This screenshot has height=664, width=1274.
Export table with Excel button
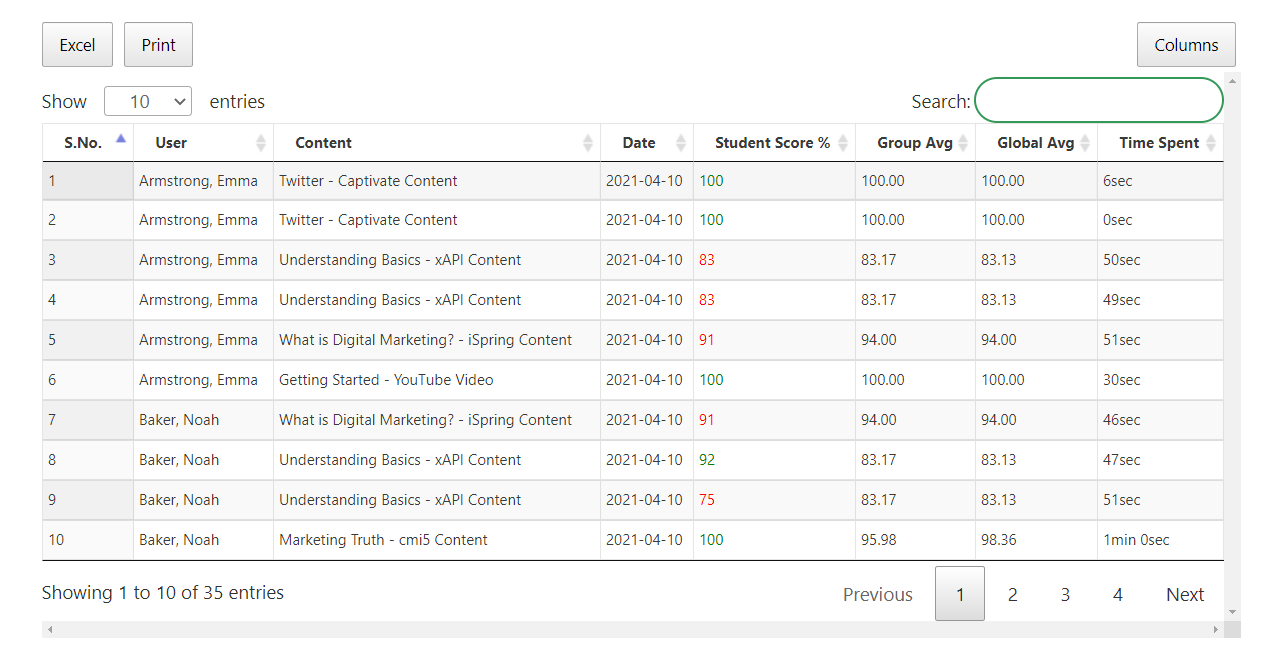point(77,45)
